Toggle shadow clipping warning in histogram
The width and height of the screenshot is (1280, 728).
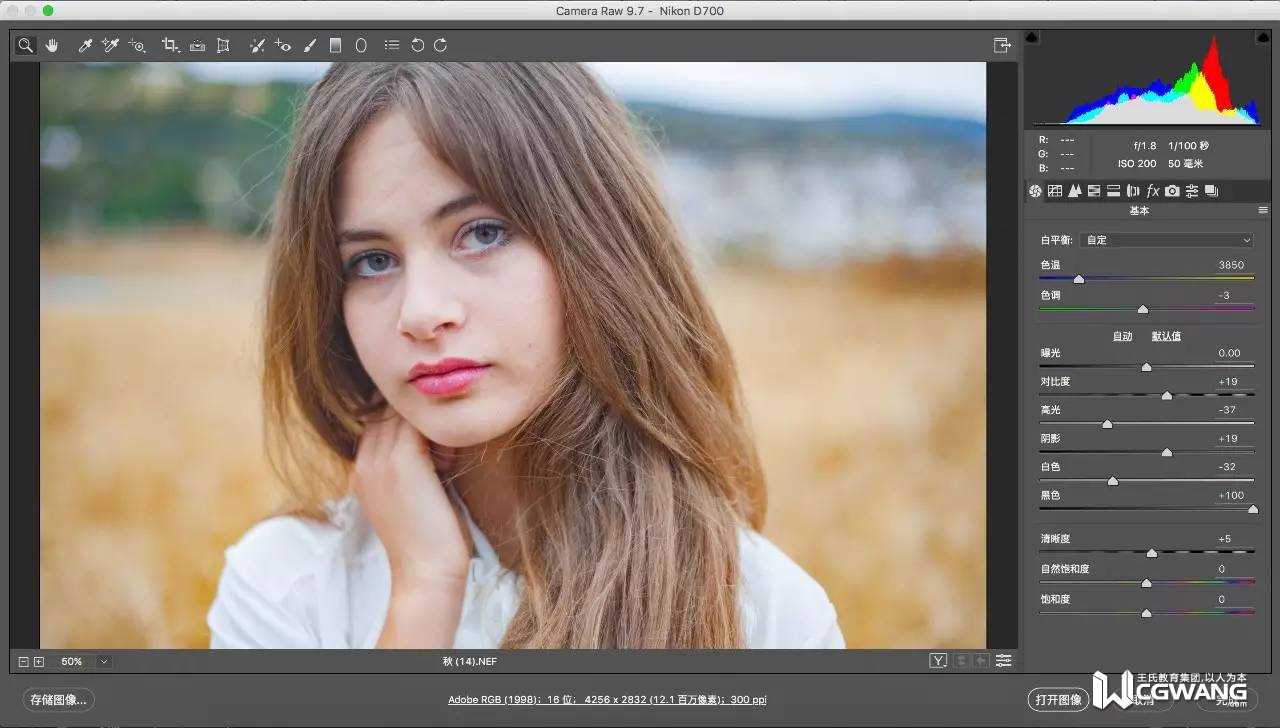point(1033,38)
